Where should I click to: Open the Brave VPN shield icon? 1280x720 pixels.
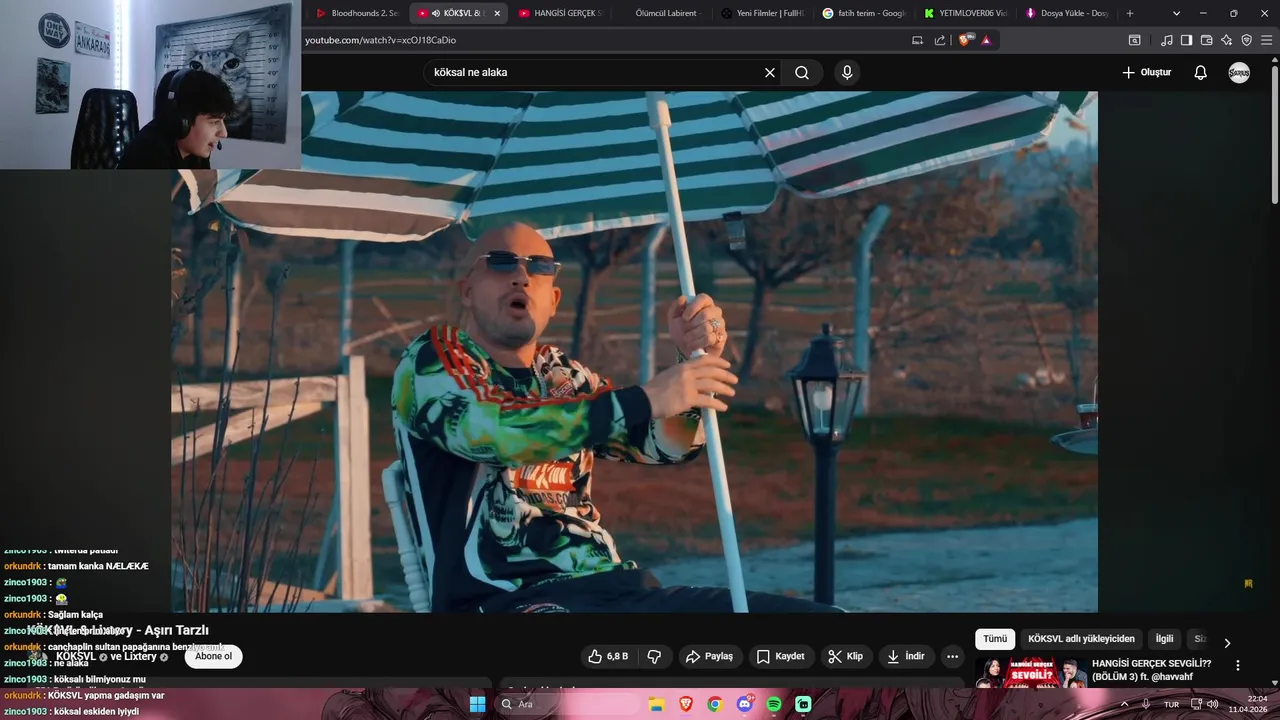click(x=1246, y=40)
